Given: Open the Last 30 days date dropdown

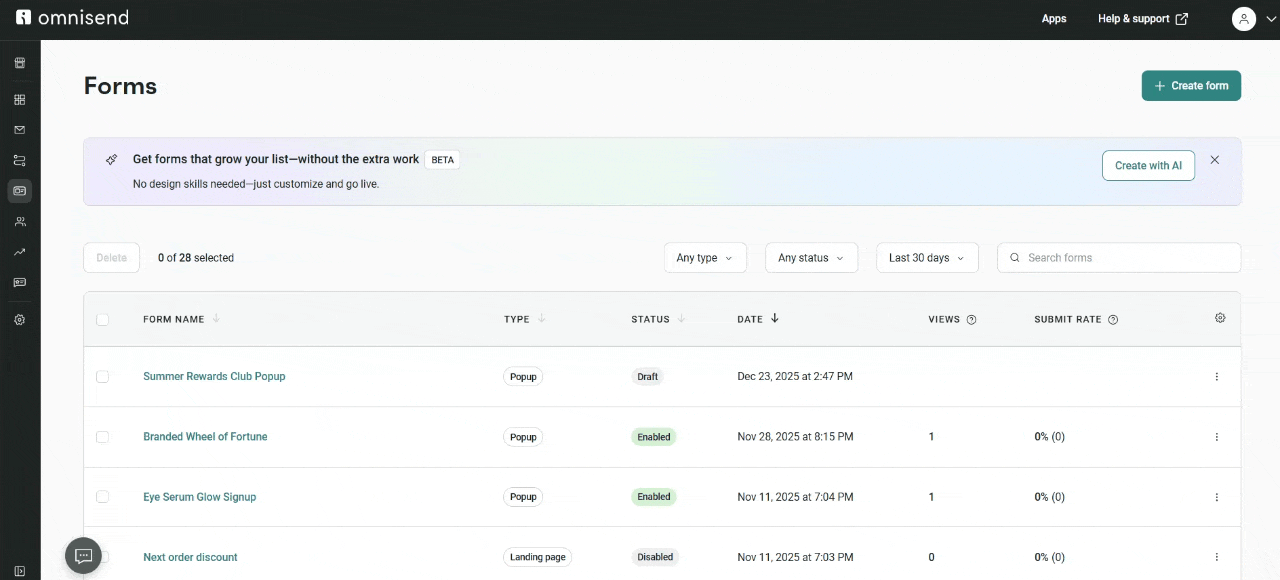Looking at the screenshot, I should pyautogui.click(x=927, y=258).
